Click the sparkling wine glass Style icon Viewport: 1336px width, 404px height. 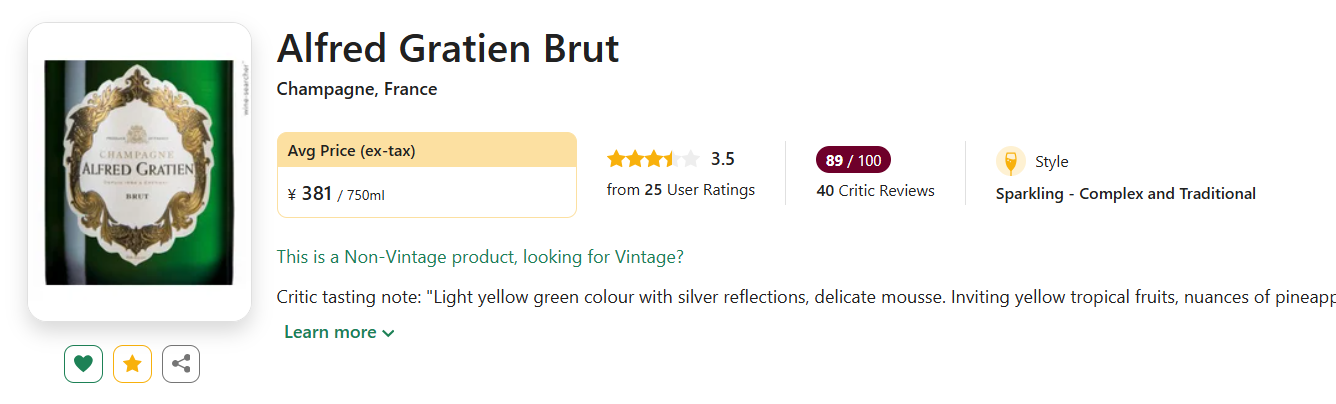(1010, 161)
